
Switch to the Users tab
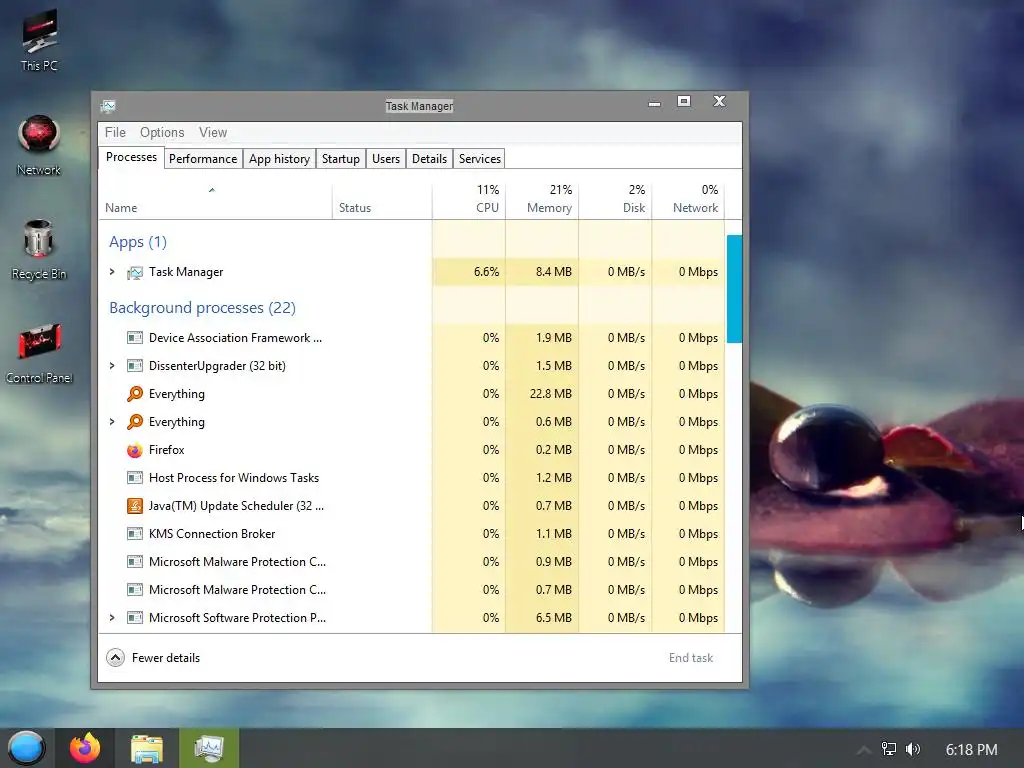385,159
